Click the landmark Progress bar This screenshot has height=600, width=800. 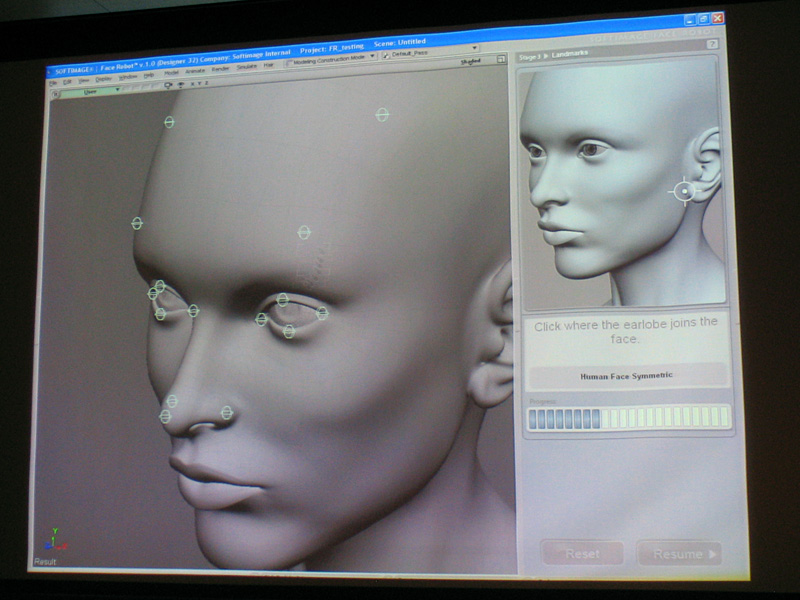click(x=629, y=417)
